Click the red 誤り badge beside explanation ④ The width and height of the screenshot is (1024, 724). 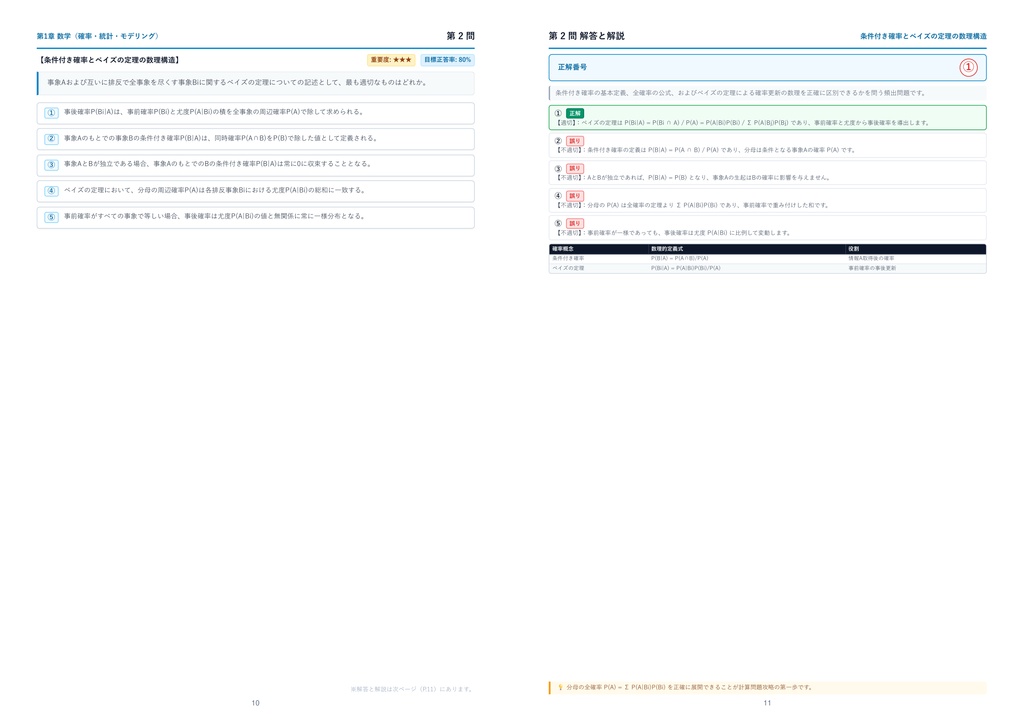point(575,196)
